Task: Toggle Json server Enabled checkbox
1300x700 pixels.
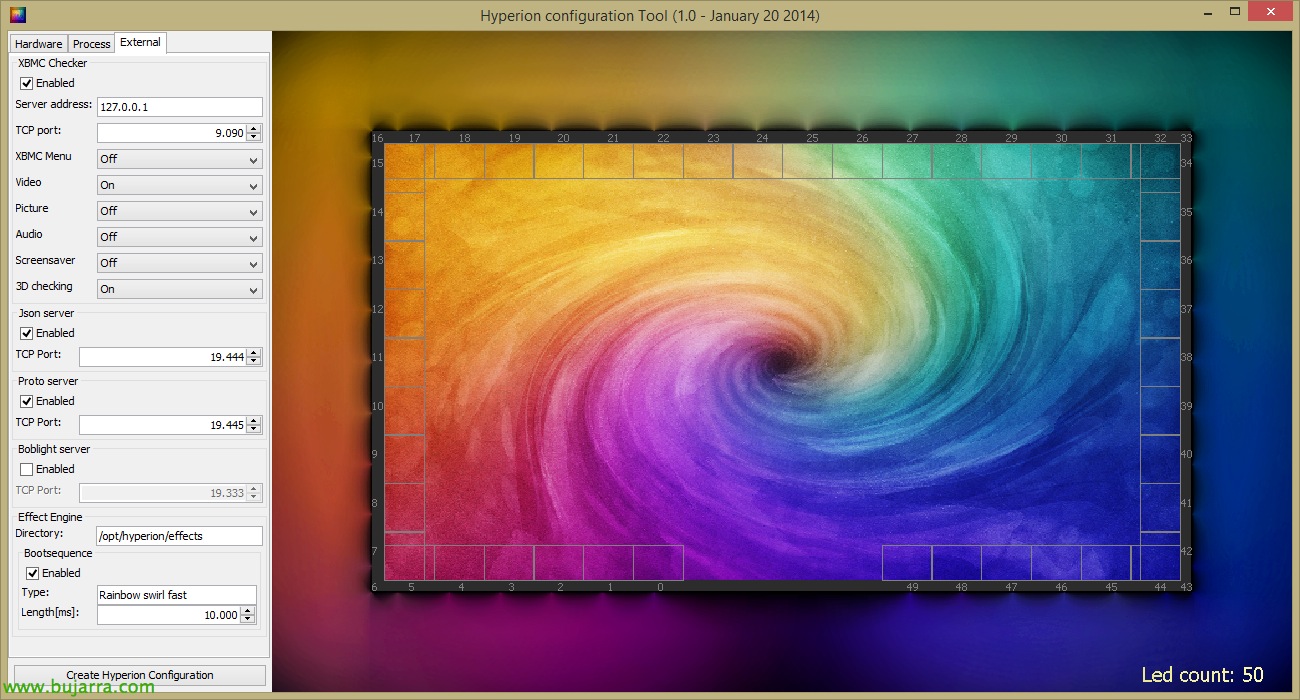Action: click(x=27, y=334)
